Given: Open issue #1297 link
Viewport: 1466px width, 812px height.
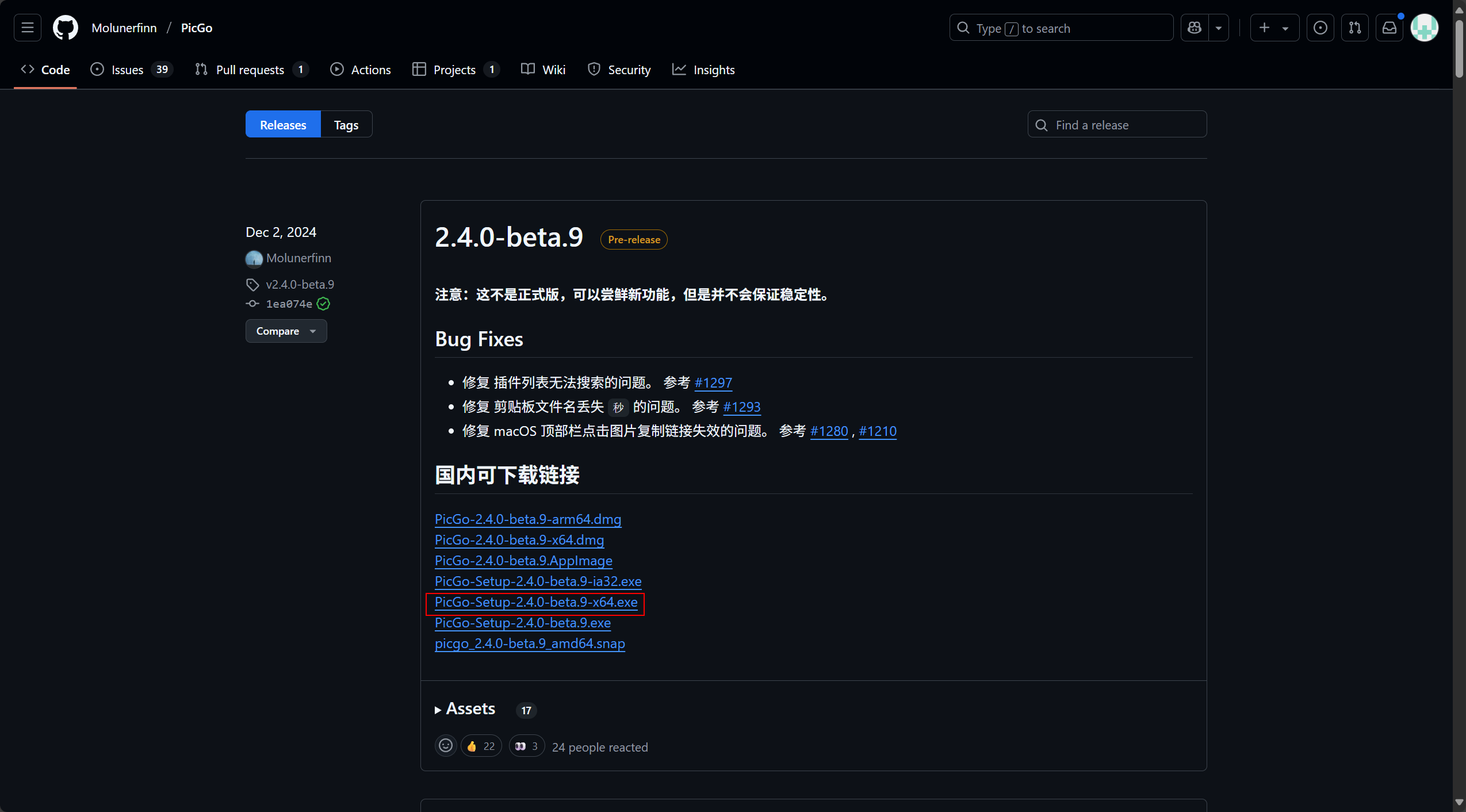Looking at the screenshot, I should 713,383.
